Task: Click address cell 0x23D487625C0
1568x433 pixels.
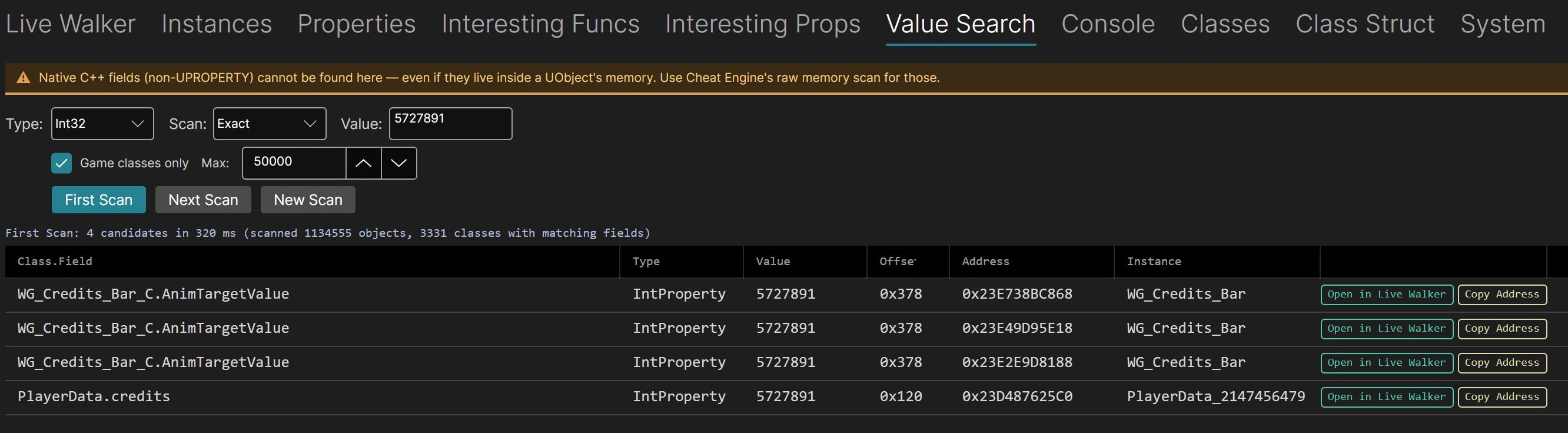Action: [x=1017, y=396]
